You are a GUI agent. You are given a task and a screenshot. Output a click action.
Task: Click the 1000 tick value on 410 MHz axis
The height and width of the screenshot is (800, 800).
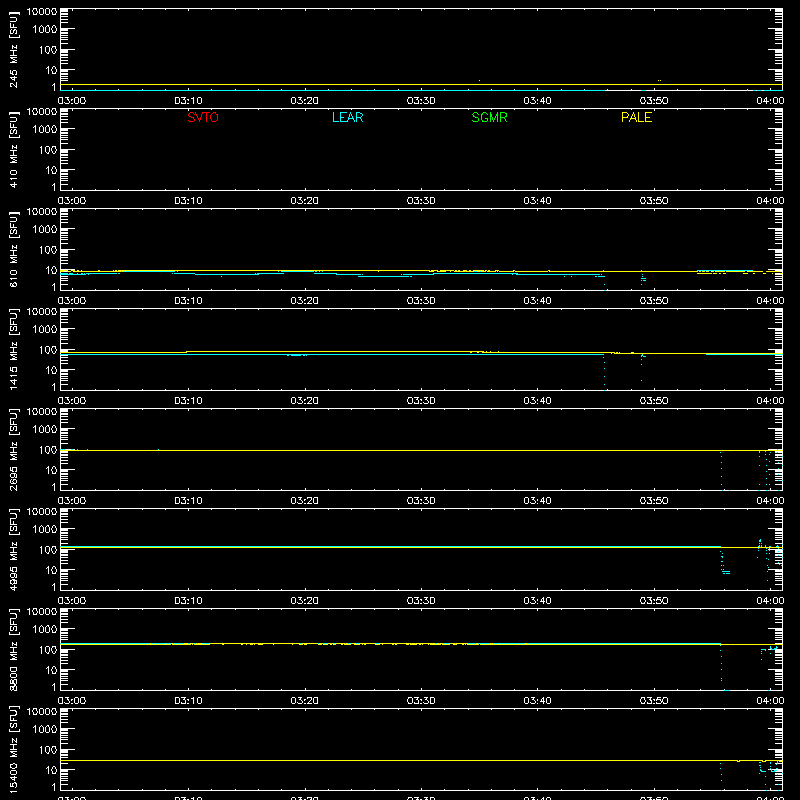pos(45,129)
